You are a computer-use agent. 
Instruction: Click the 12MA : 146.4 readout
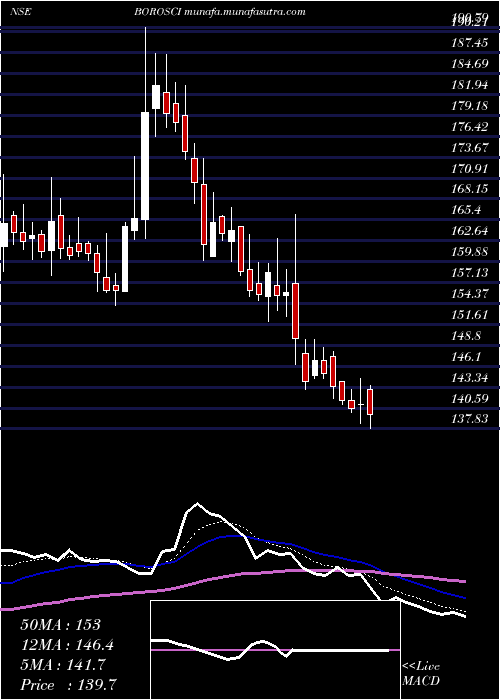coord(67,645)
